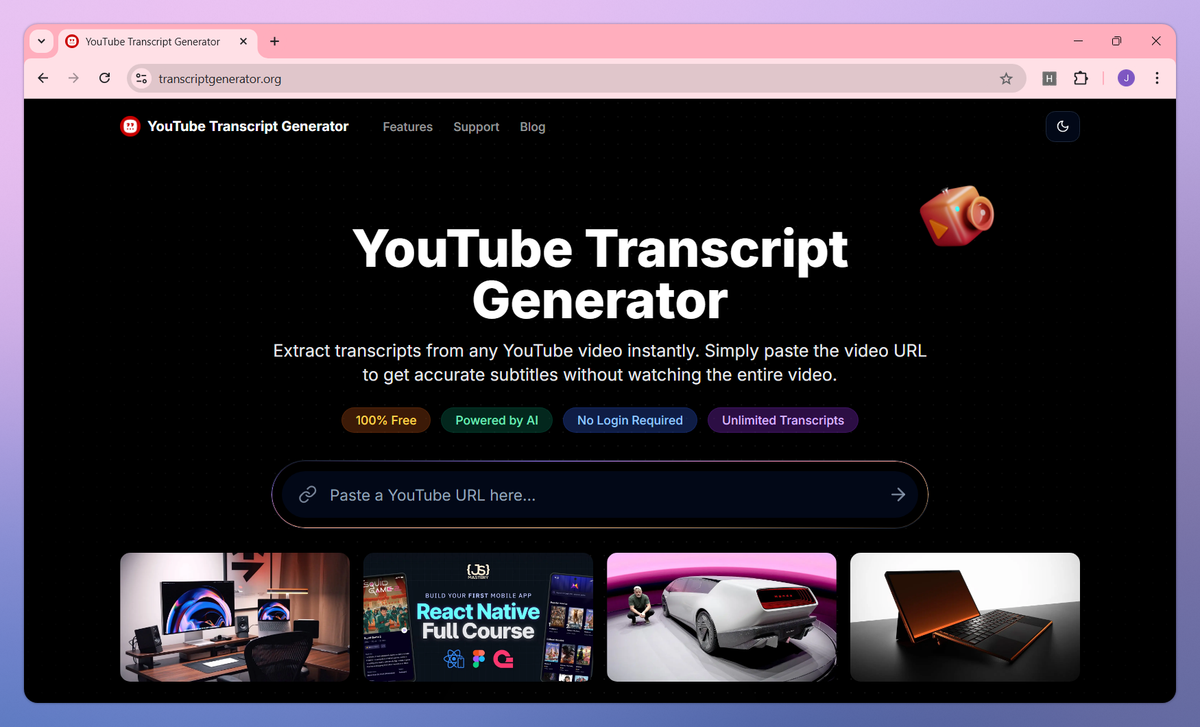The image size is (1200, 727).
Task: Visit the Blog
Action: click(532, 126)
